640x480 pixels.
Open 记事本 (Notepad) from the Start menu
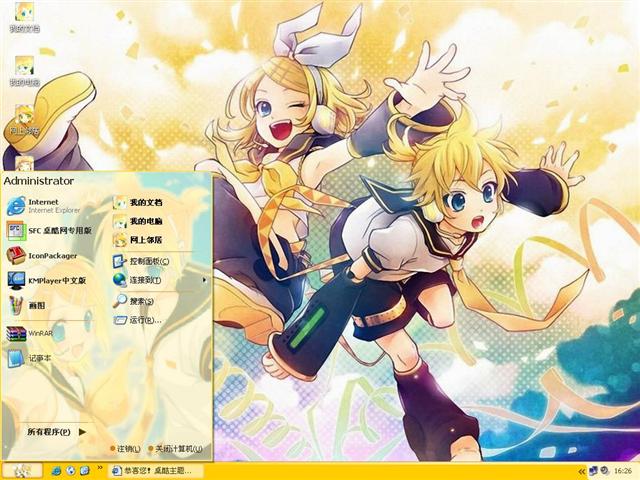[x=29, y=358]
